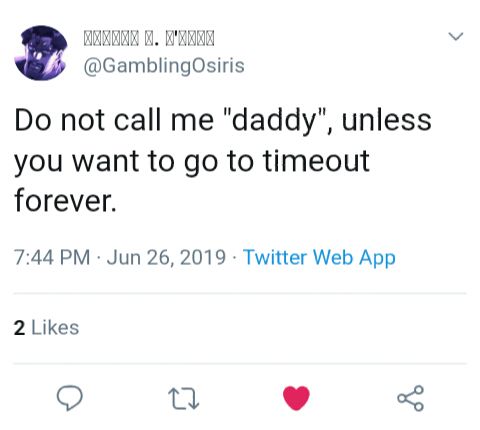Click the word "daddy" in the tweet
The image size is (480, 430).
point(275,121)
